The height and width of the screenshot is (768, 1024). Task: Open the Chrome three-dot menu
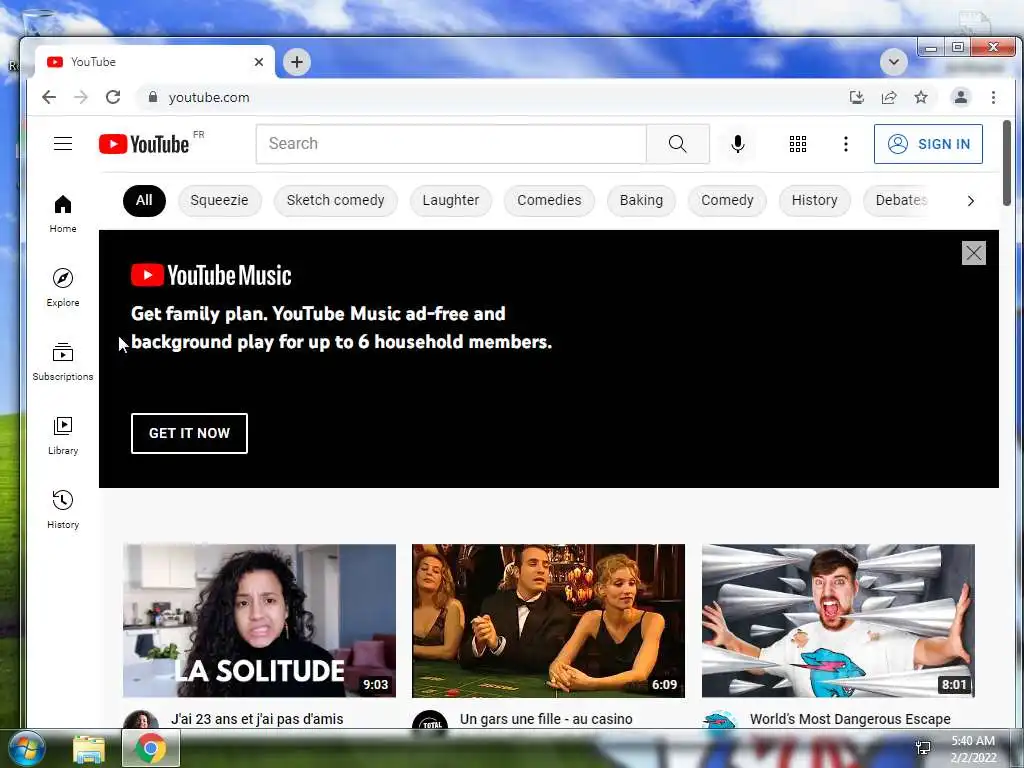coord(993,97)
